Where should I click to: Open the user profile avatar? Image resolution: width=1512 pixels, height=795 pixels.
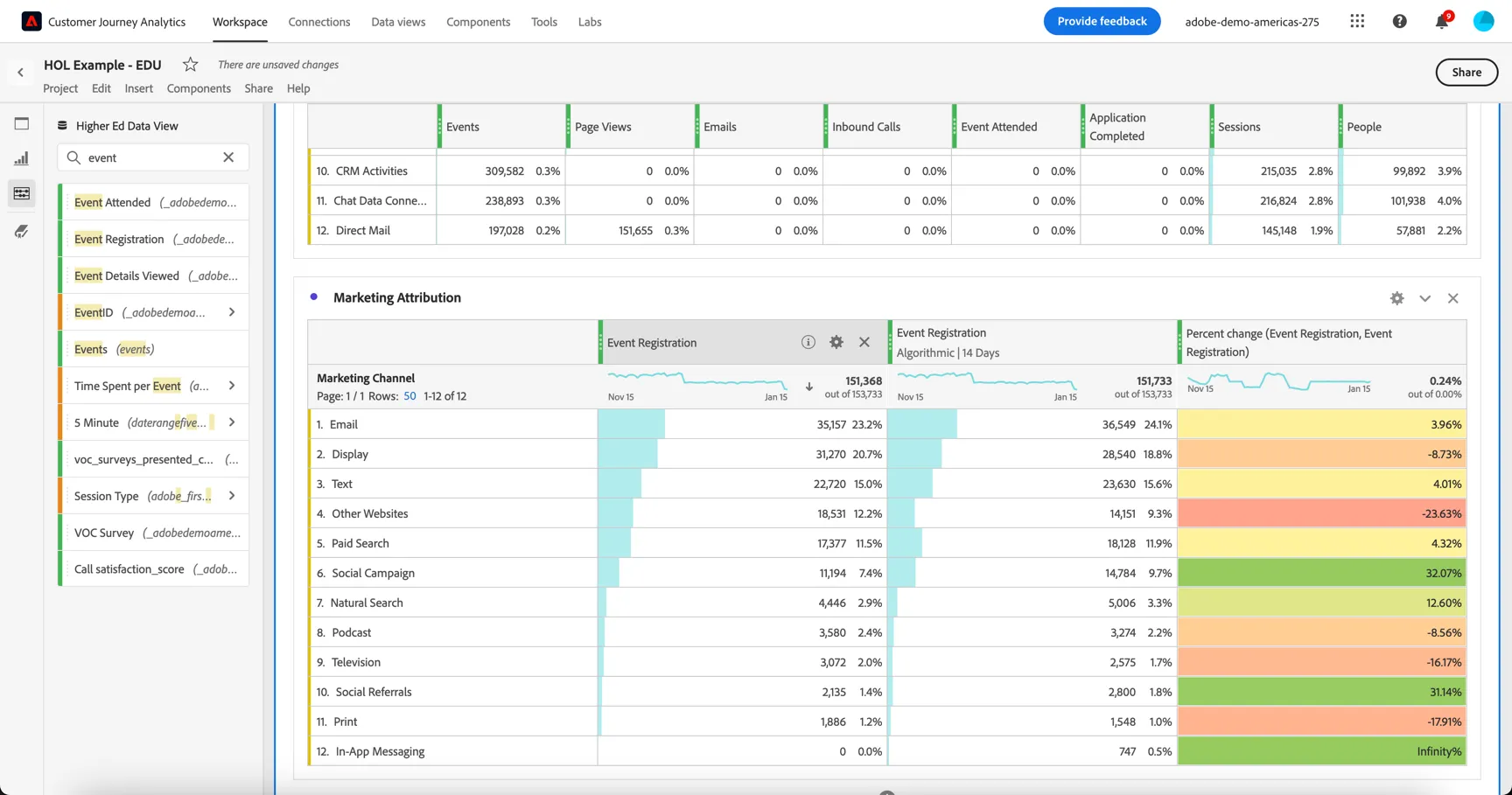1483,21
